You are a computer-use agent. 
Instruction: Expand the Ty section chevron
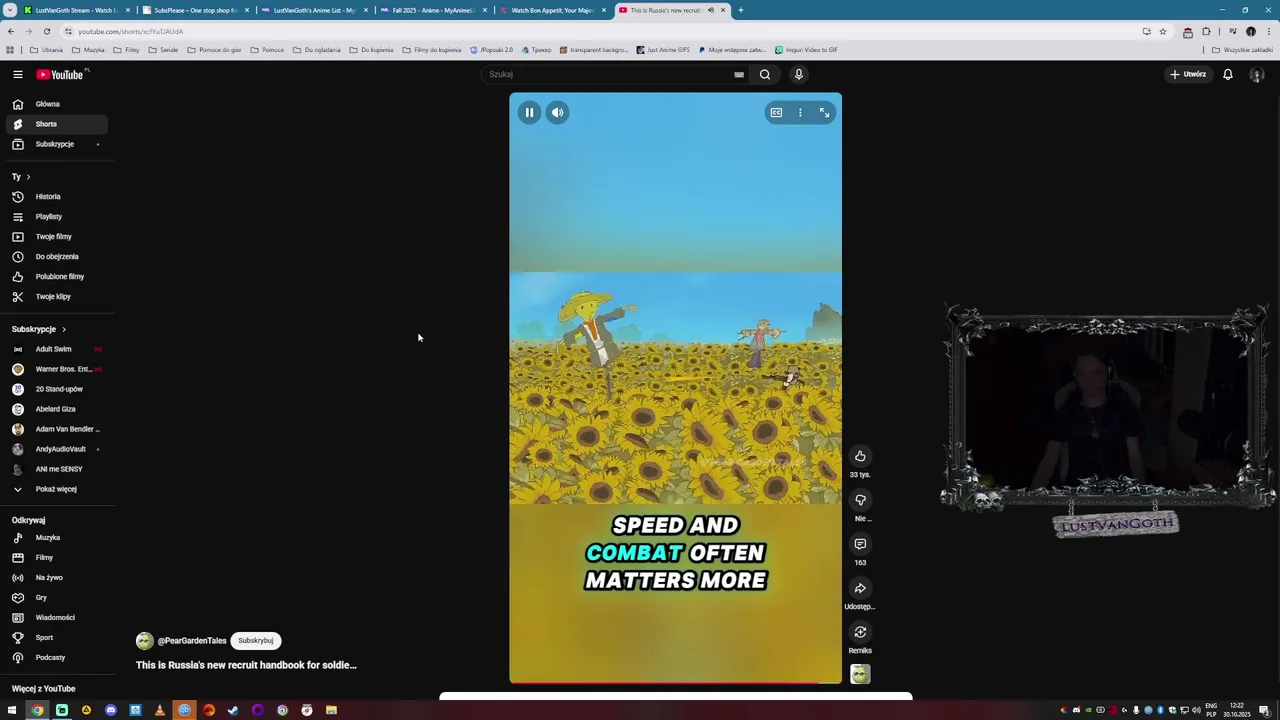[28, 177]
